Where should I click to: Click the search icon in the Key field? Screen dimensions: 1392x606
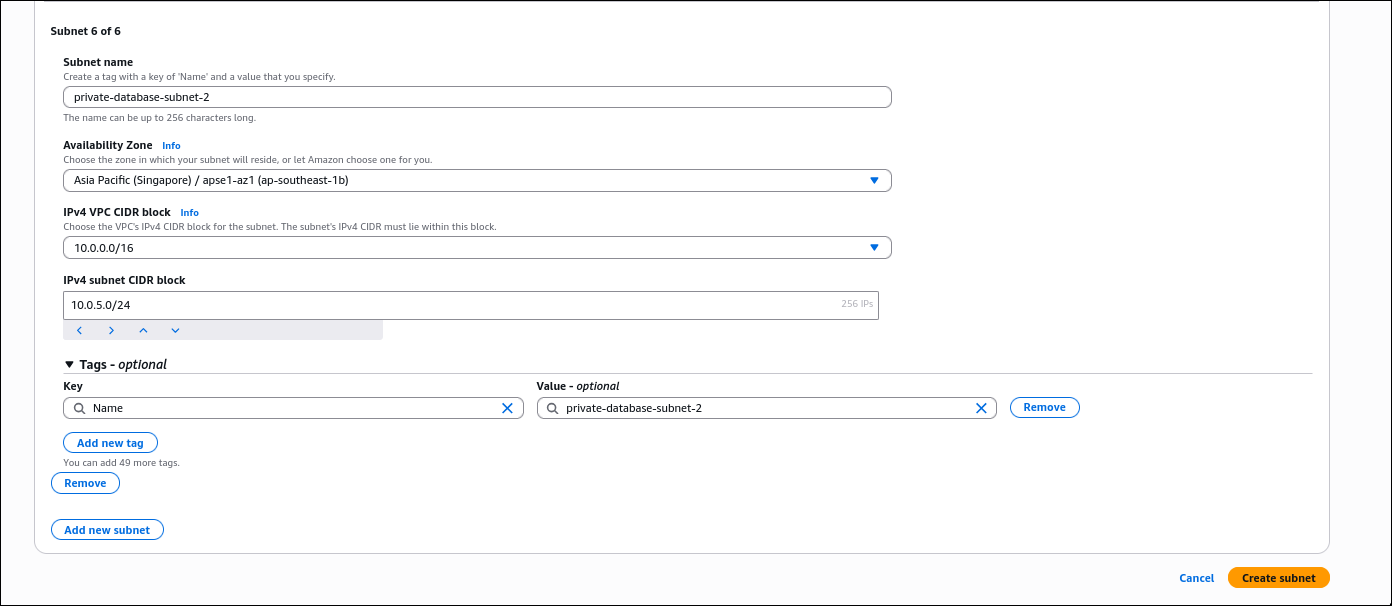click(x=77, y=408)
